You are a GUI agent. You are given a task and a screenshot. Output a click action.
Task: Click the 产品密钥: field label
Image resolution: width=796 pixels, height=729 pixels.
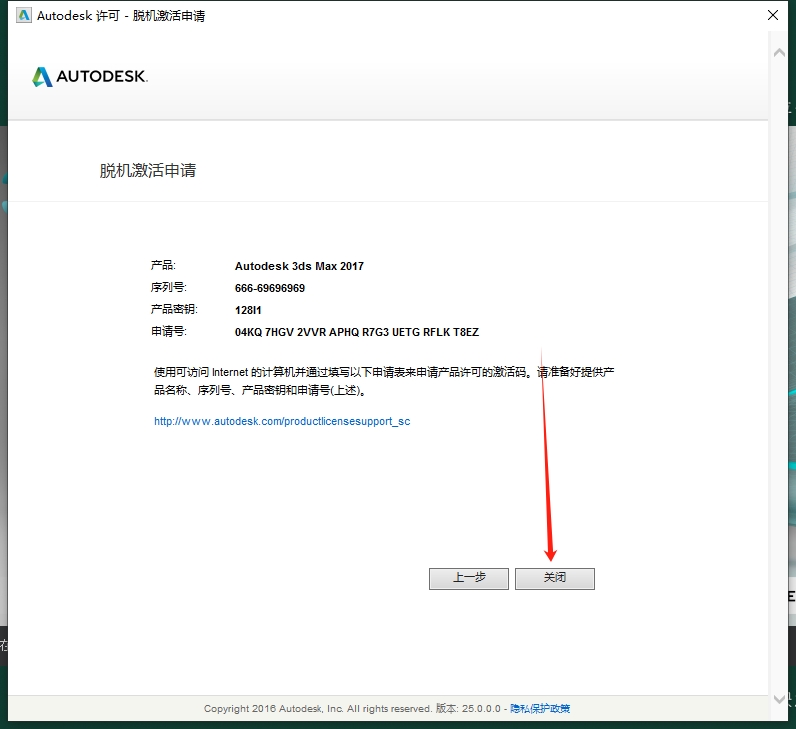(x=173, y=310)
